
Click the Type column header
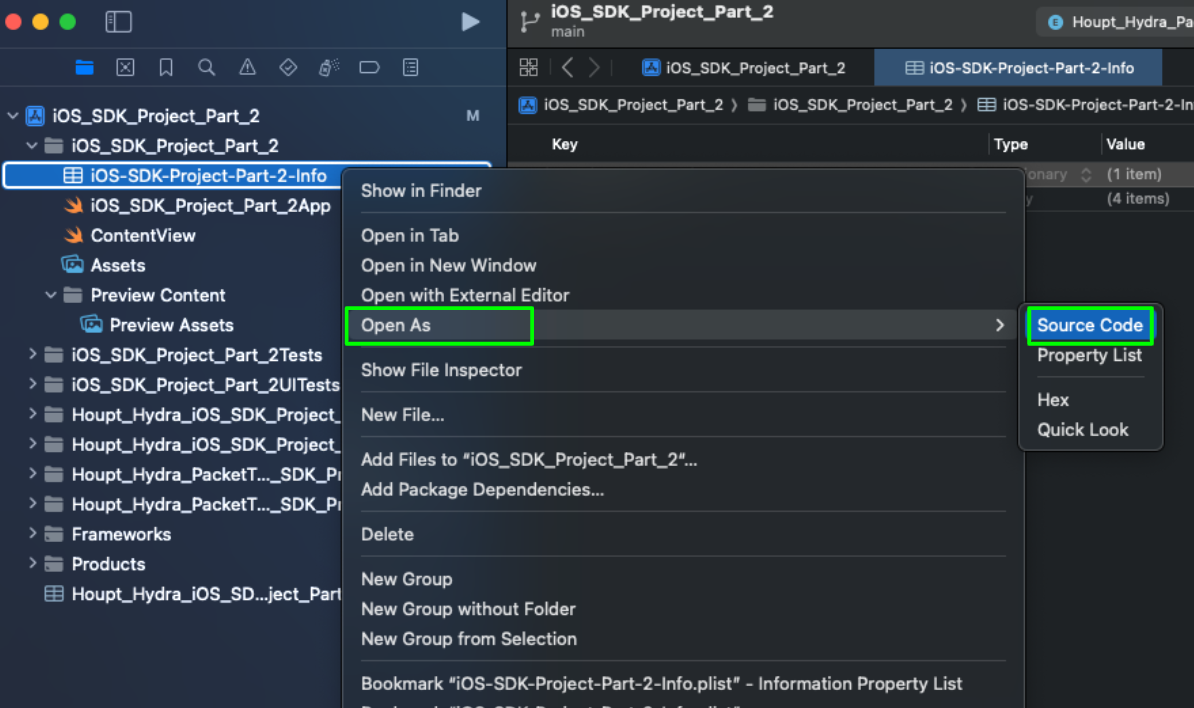[1010, 144]
